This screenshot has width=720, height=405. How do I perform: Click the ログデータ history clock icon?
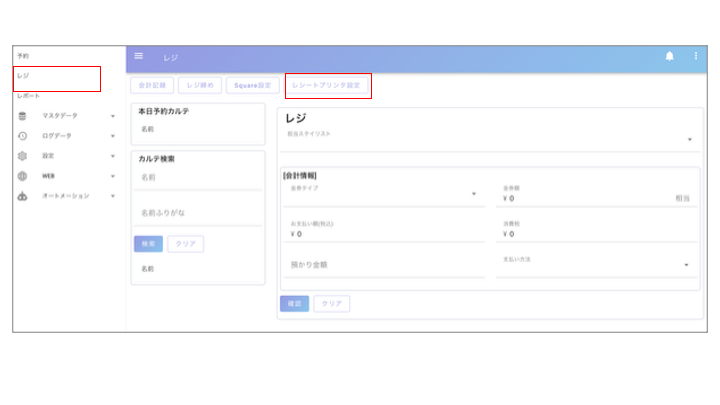click(22, 136)
